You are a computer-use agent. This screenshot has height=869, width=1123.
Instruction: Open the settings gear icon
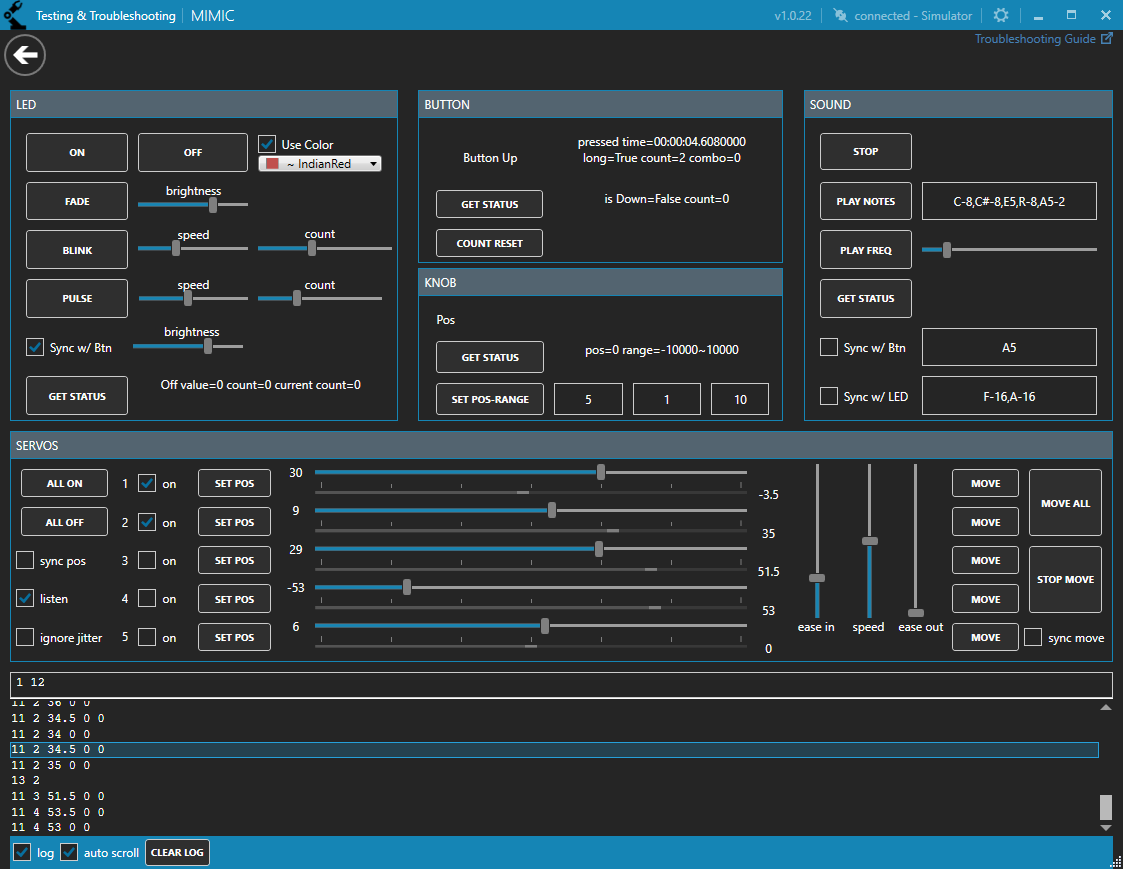(x=1000, y=15)
